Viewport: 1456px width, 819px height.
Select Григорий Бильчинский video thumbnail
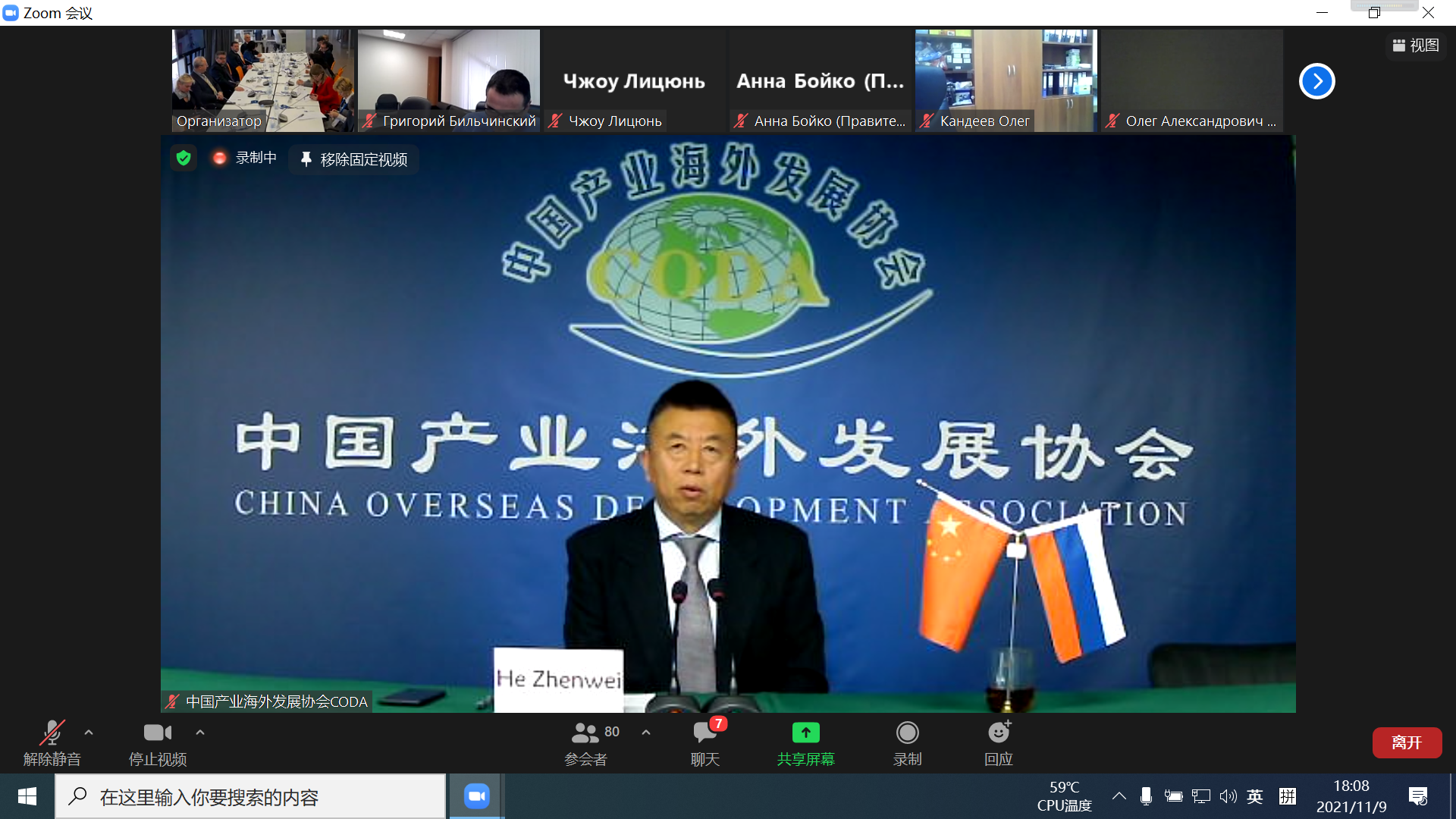click(449, 80)
